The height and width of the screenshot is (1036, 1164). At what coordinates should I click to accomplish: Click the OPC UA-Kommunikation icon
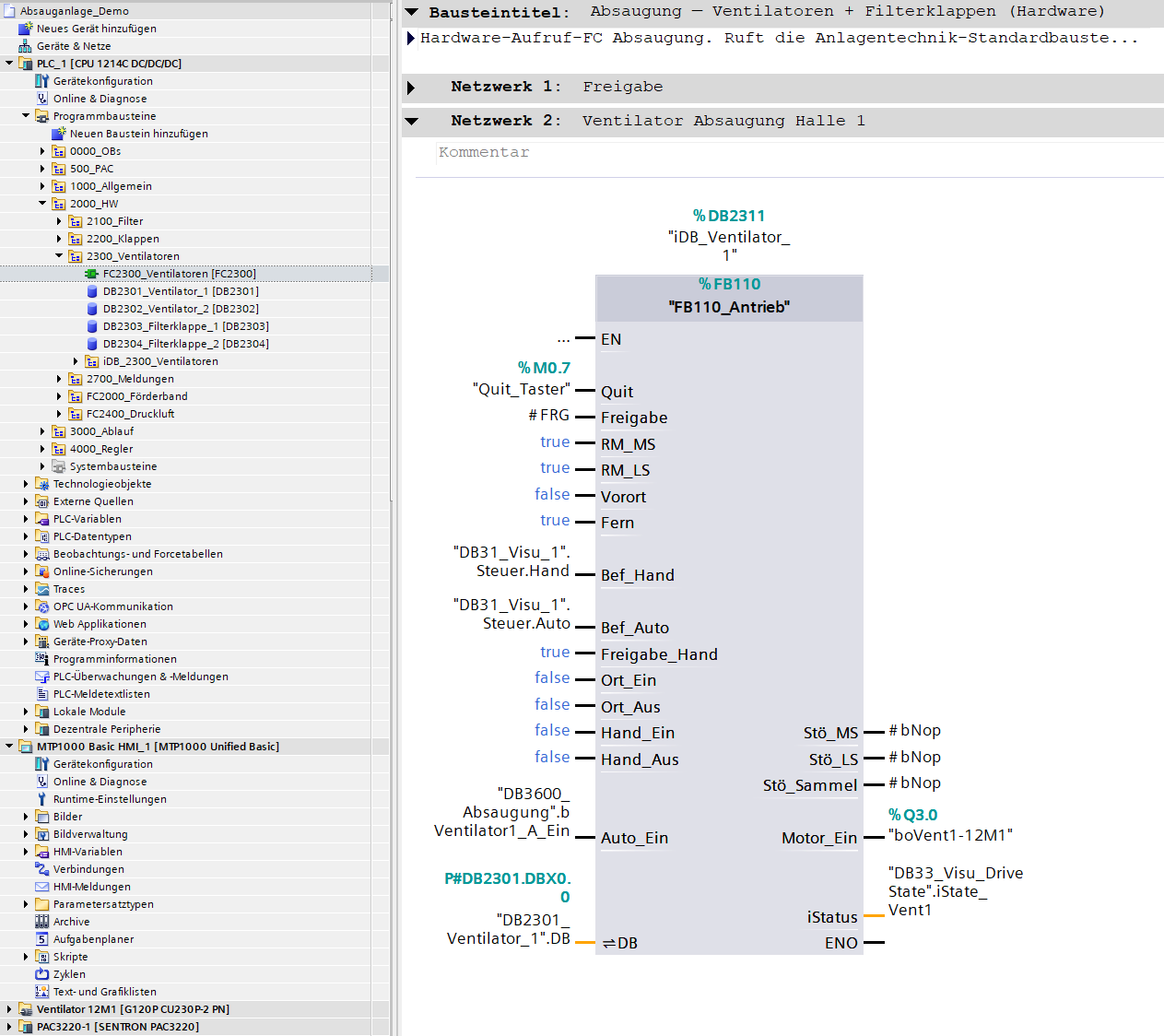[x=41, y=606]
